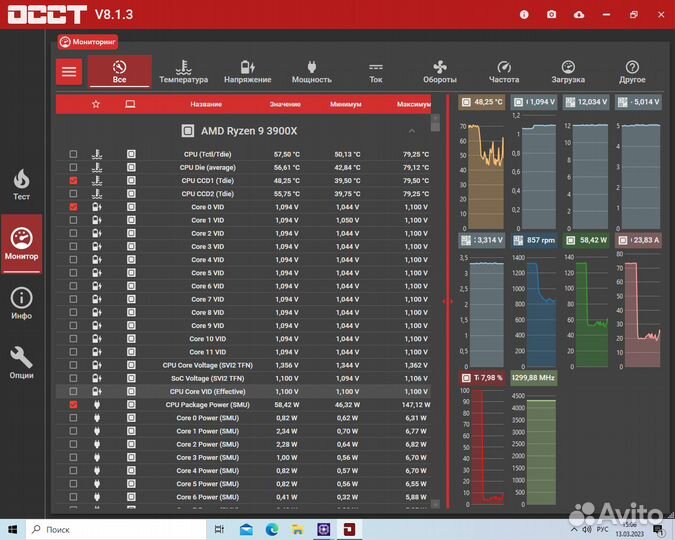Image resolution: width=675 pixels, height=540 pixels.
Task: Click the camera screenshot icon in title bar
Action: (x=551, y=15)
